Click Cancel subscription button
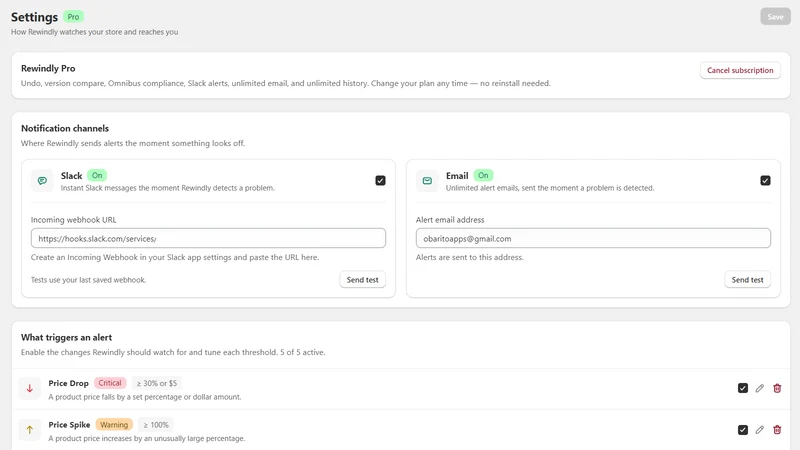 [740, 70]
